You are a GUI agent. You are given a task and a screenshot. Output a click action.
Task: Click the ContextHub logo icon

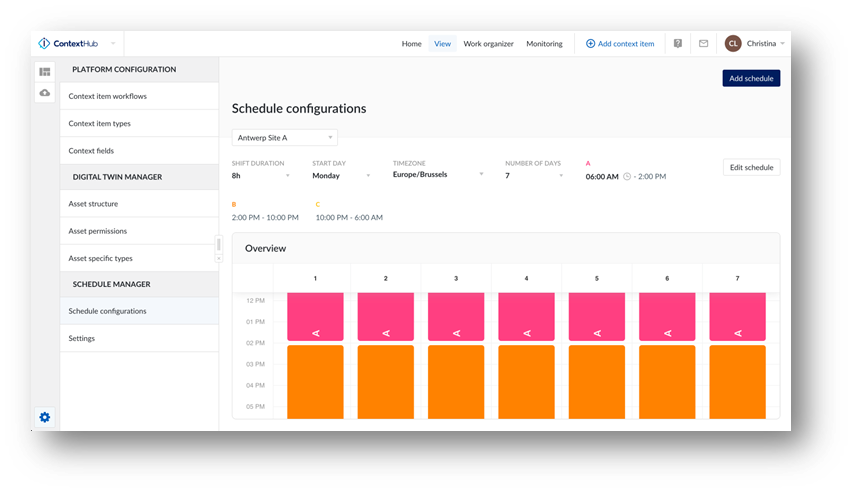coord(44,44)
